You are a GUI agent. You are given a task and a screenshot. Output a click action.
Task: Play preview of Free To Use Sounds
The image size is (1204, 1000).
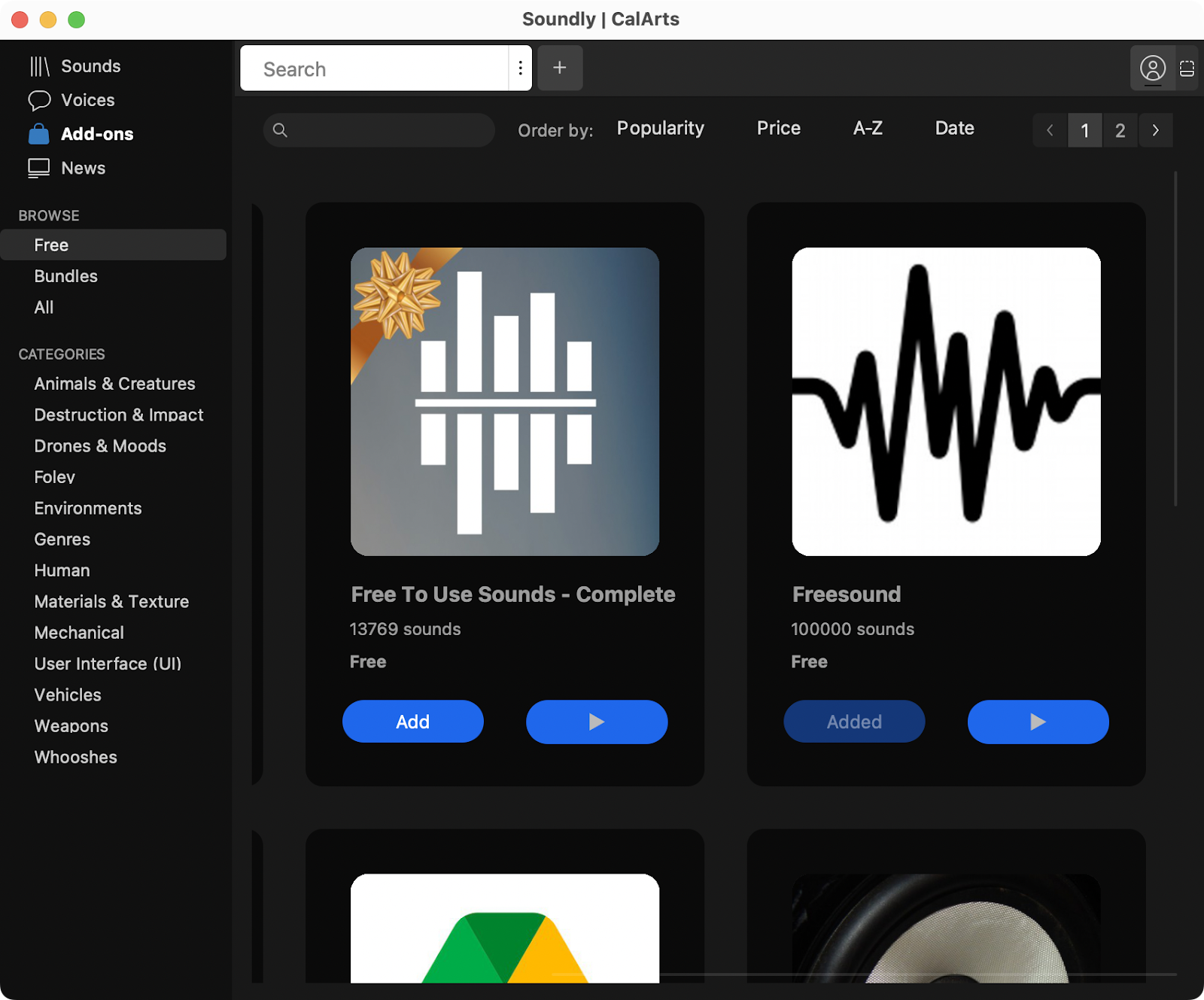[x=597, y=722]
